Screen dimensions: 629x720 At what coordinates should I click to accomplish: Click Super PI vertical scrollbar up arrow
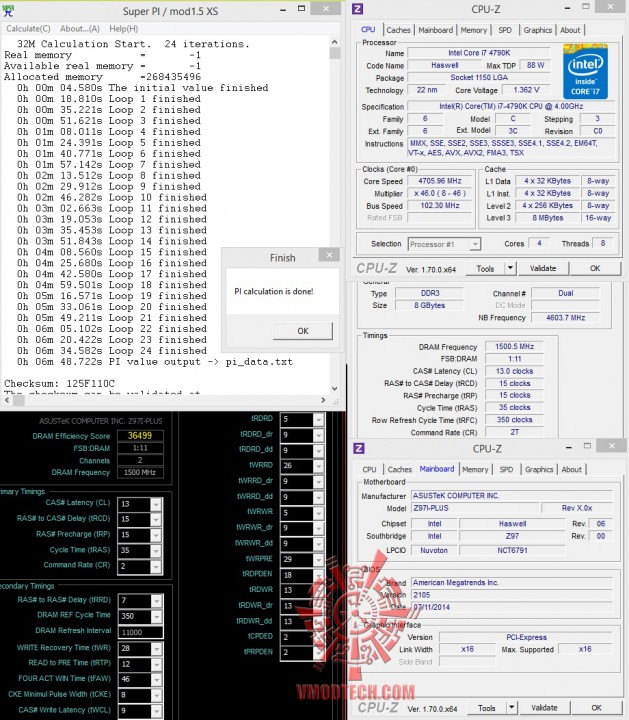pyautogui.click(x=334, y=42)
